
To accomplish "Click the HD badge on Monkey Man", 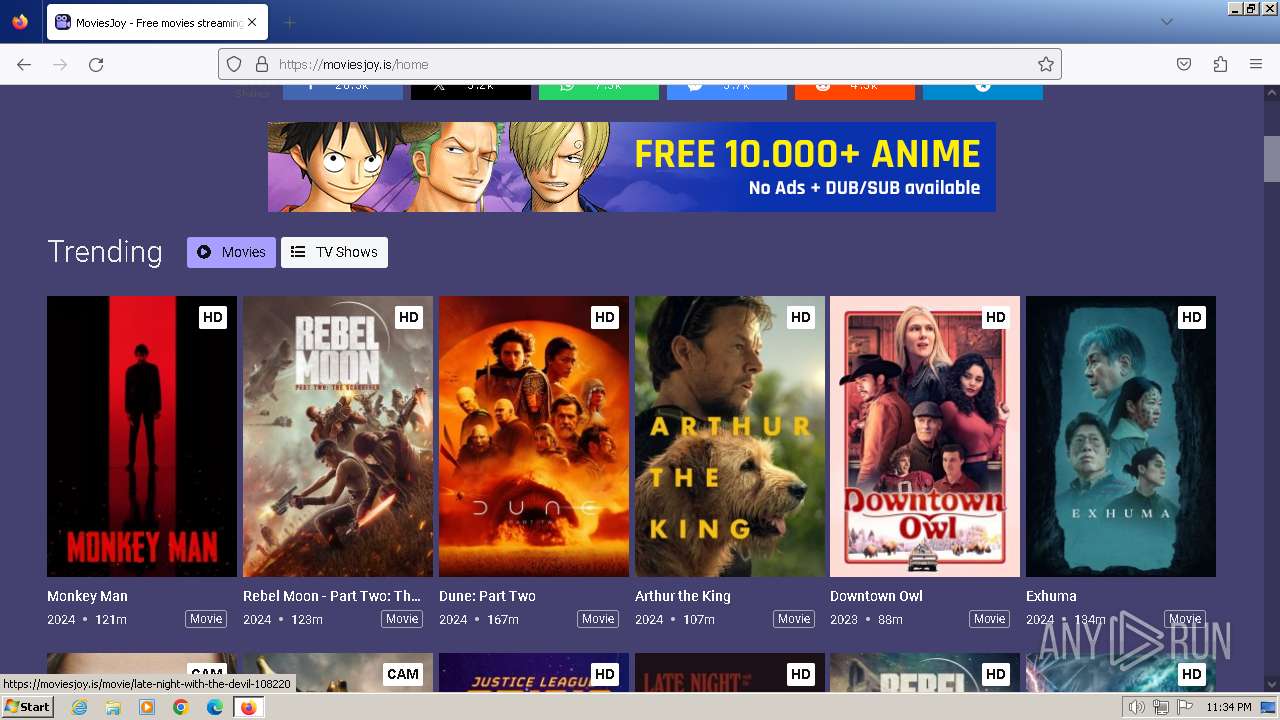I will [x=213, y=317].
